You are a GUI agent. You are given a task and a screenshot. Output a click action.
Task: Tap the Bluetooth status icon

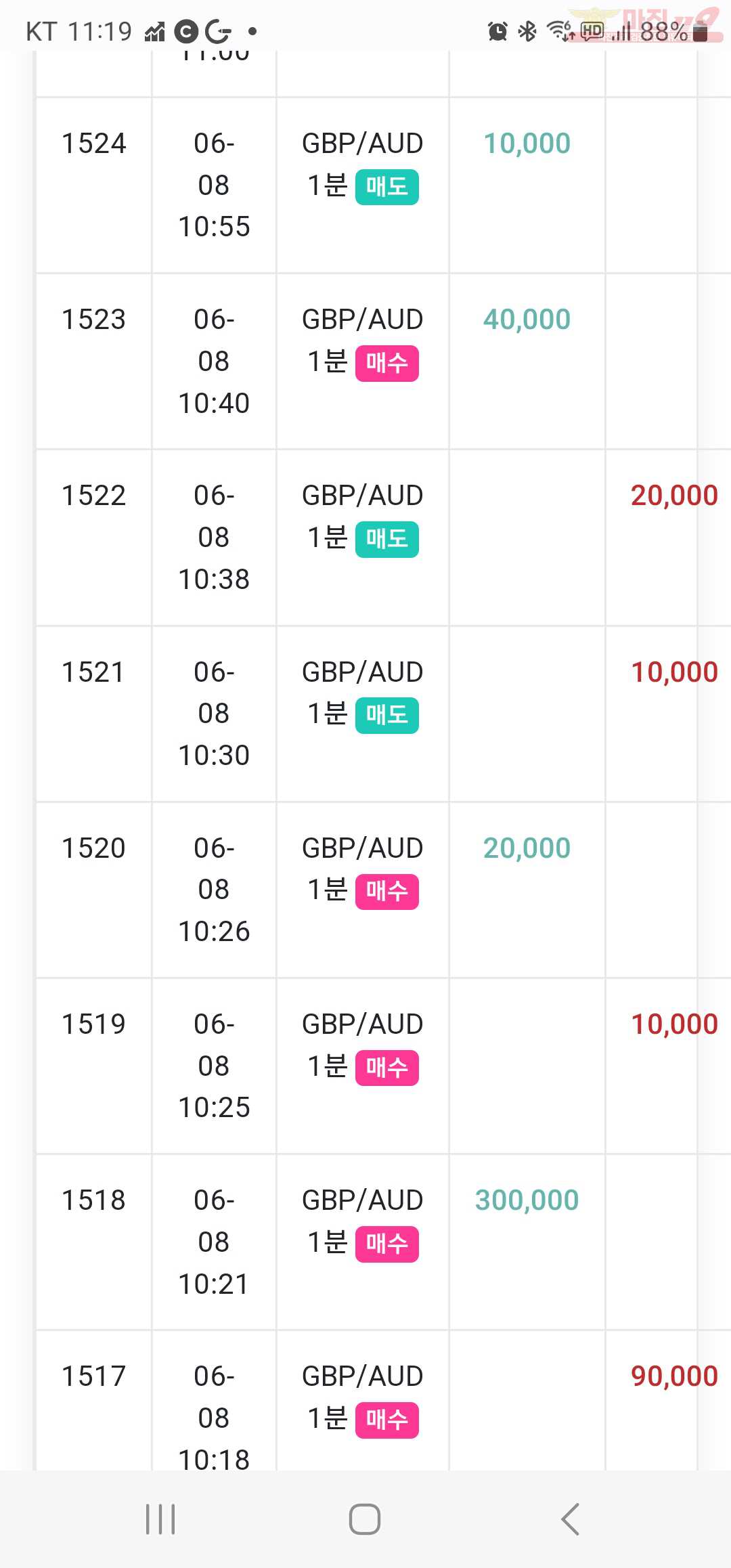pyautogui.click(x=527, y=31)
